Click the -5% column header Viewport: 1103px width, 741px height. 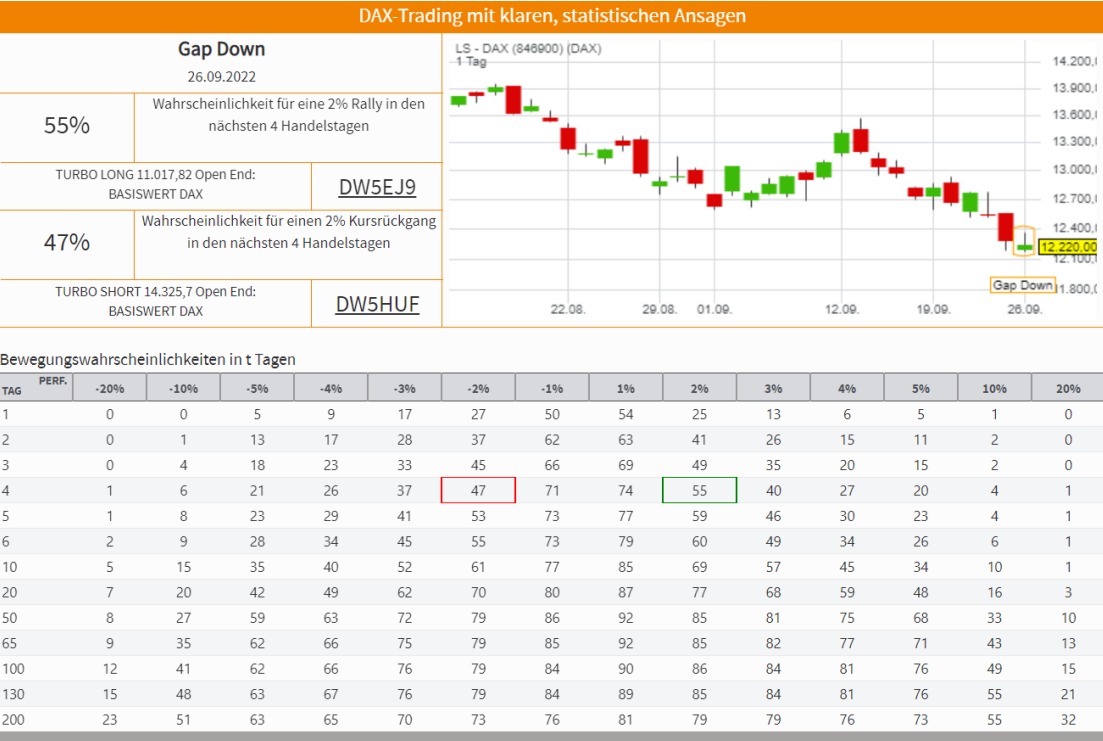(257, 388)
